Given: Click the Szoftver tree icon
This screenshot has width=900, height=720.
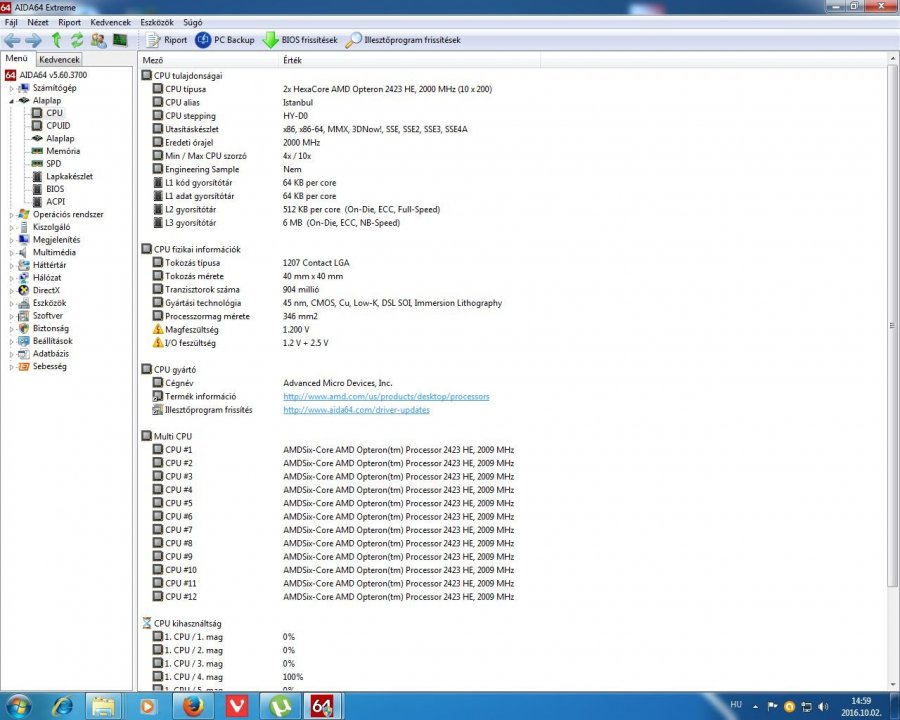Looking at the screenshot, I should (x=24, y=316).
